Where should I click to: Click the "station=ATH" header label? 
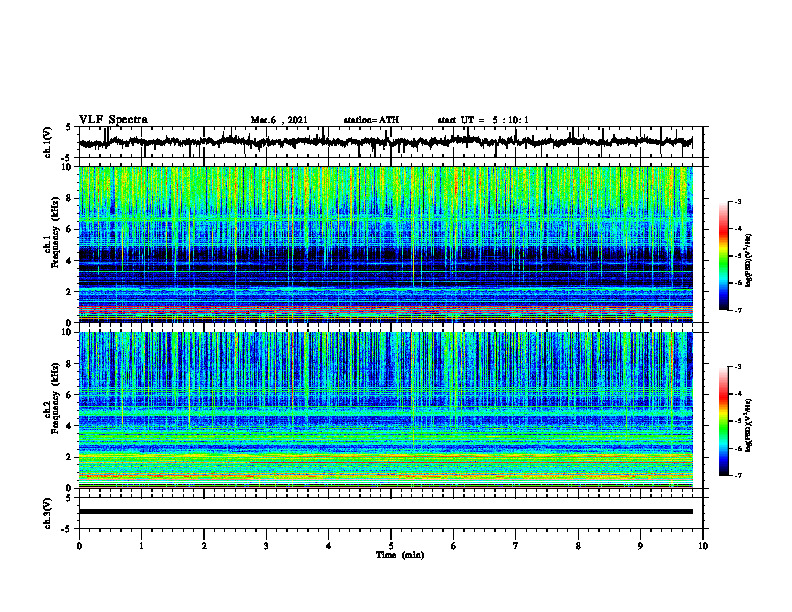click(x=371, y=120)
